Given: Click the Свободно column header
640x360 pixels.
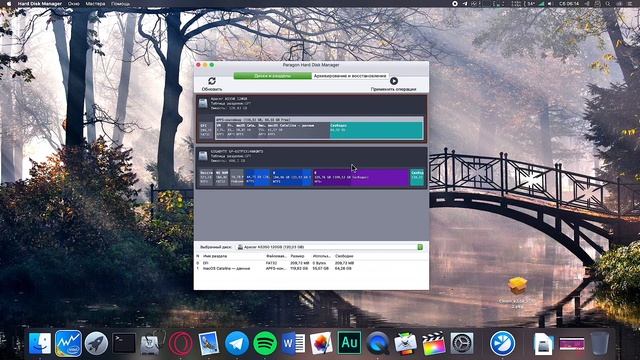Looking at the screenshot, I should click(x=344, y=256).
